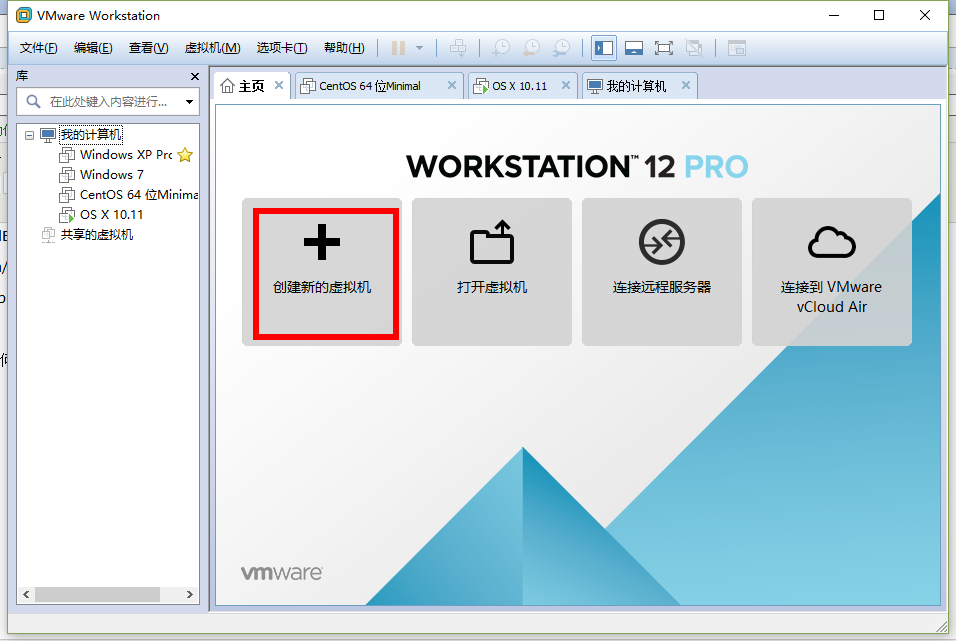
Task: Click the favorite star beside Windows XP
Action: pos(185,155)
